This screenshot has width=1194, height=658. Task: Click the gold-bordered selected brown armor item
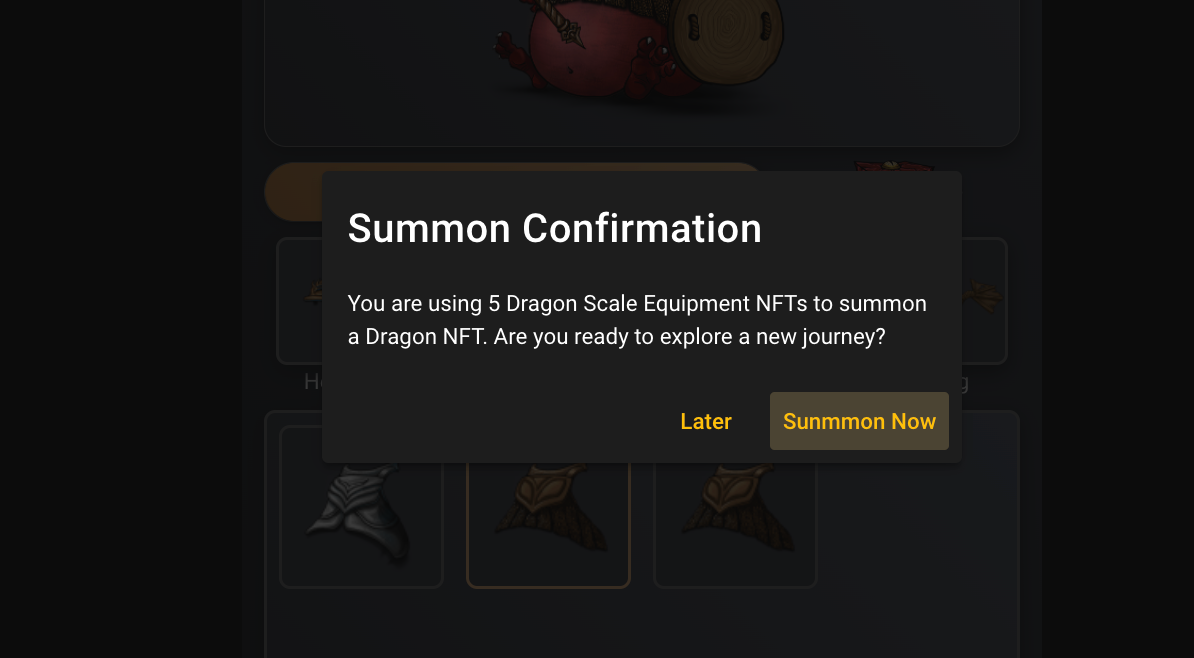point(548,518)
